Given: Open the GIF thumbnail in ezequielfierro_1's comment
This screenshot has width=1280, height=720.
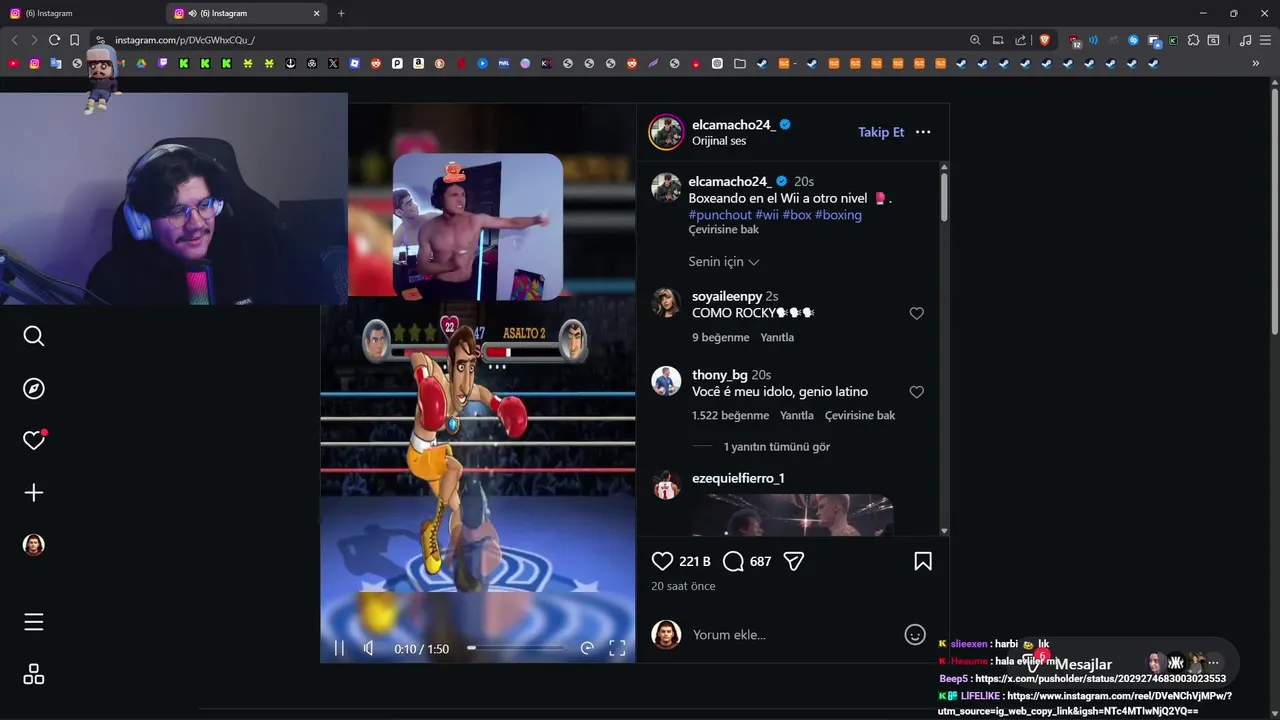Looking at the screenshot, I should pos(793,514).
